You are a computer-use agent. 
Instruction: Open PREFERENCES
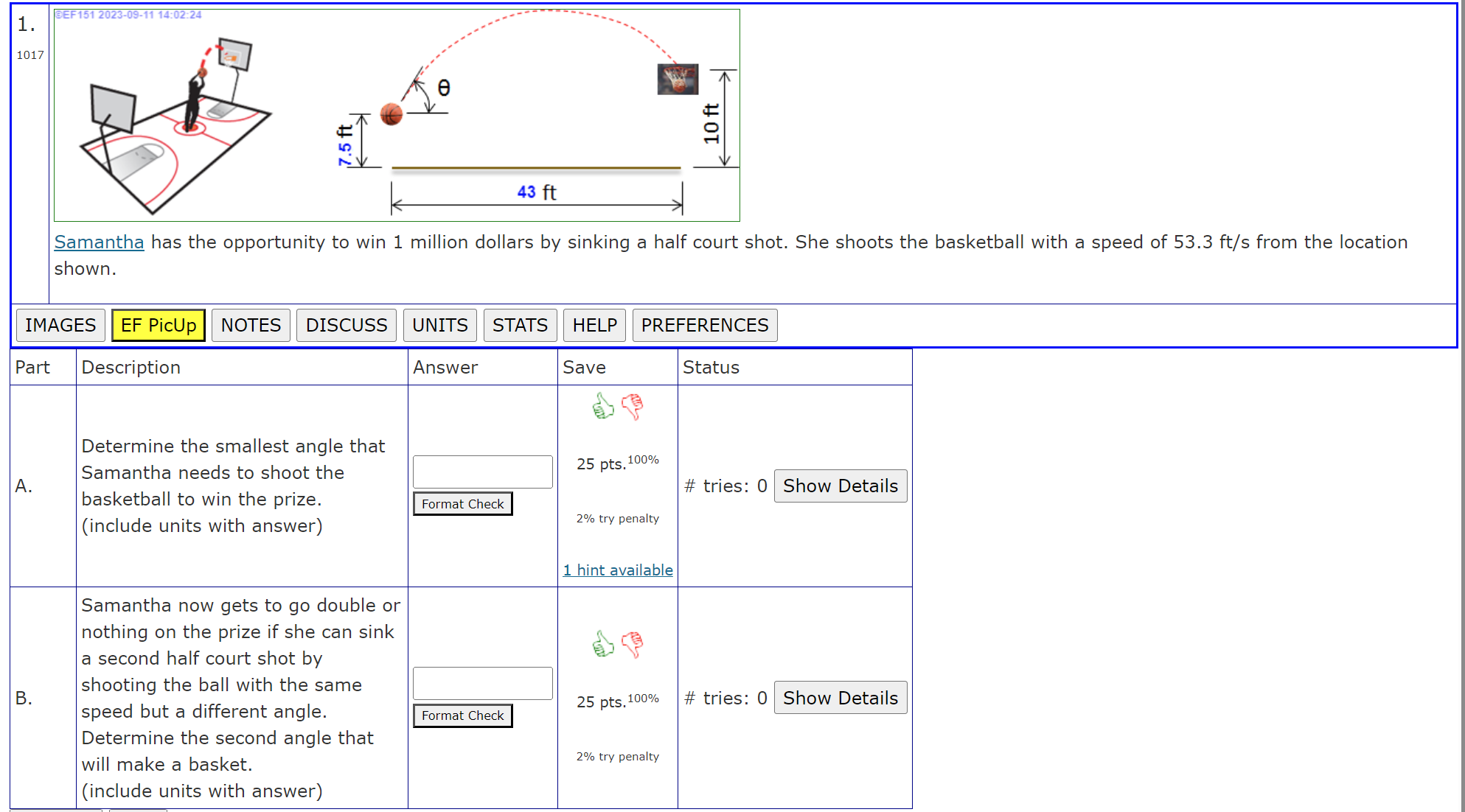704,325
